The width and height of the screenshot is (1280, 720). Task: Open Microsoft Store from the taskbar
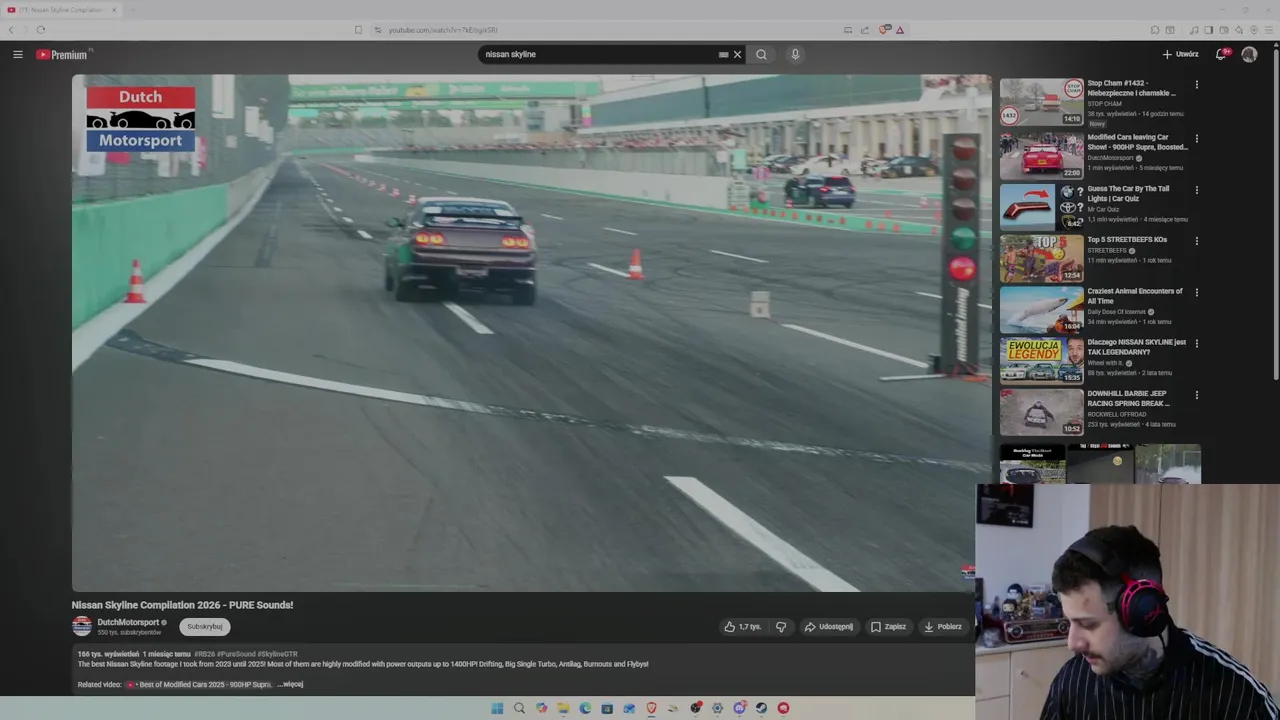coord(607,708)
